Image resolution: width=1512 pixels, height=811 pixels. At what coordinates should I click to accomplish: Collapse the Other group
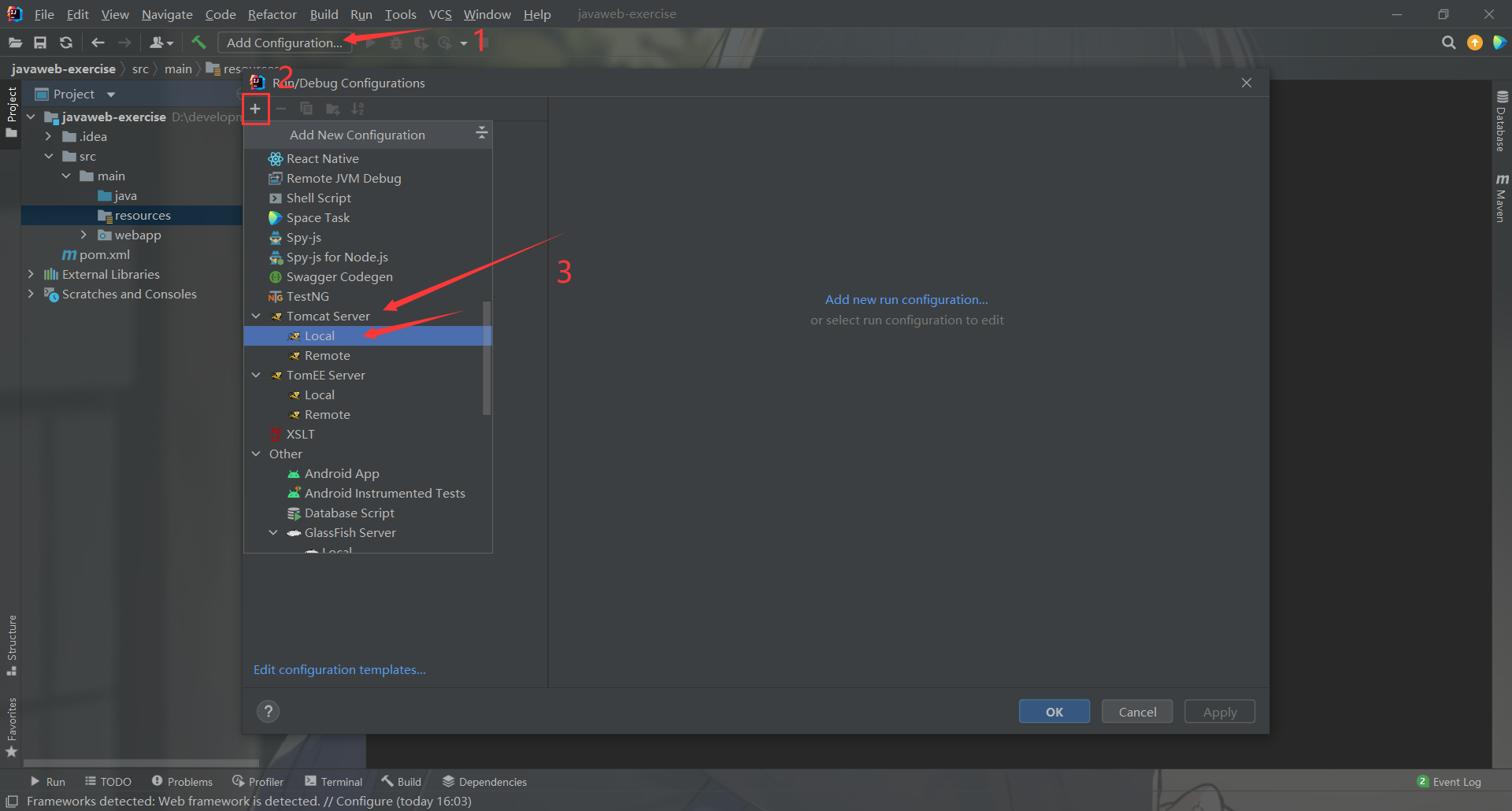pyautogui.click(x=256, y=454)
